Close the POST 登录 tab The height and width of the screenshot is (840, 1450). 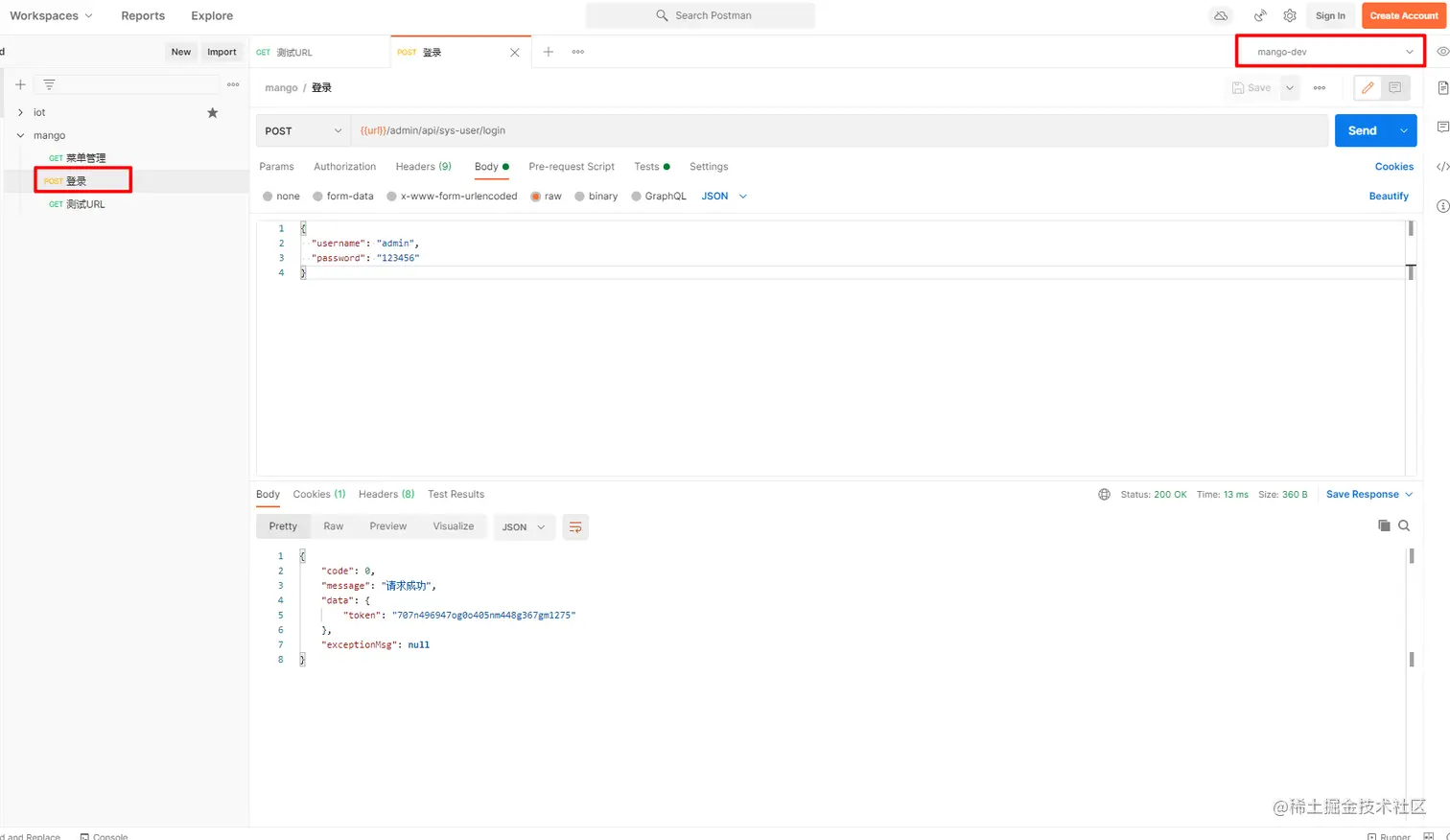coord(515,53)
